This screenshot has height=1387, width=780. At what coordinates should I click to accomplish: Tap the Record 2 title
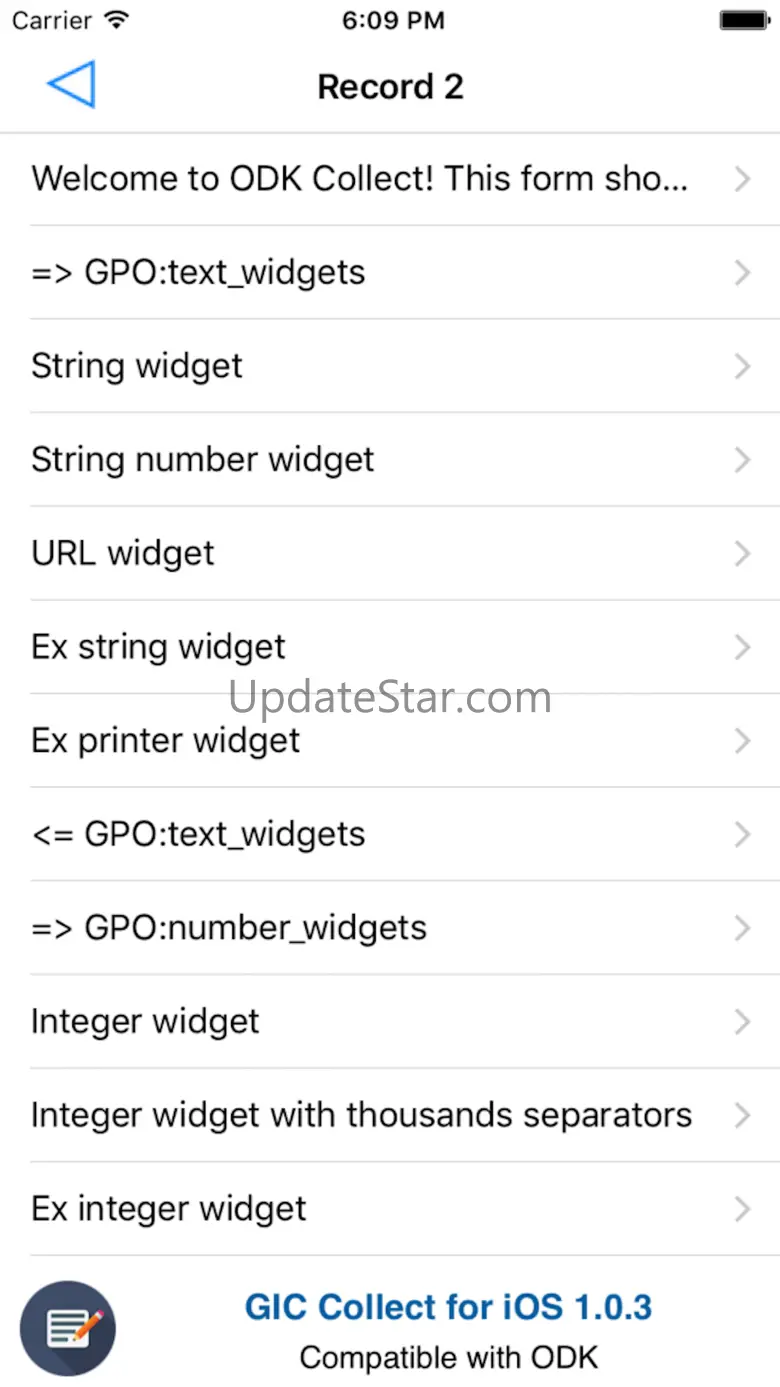[390, 87]
